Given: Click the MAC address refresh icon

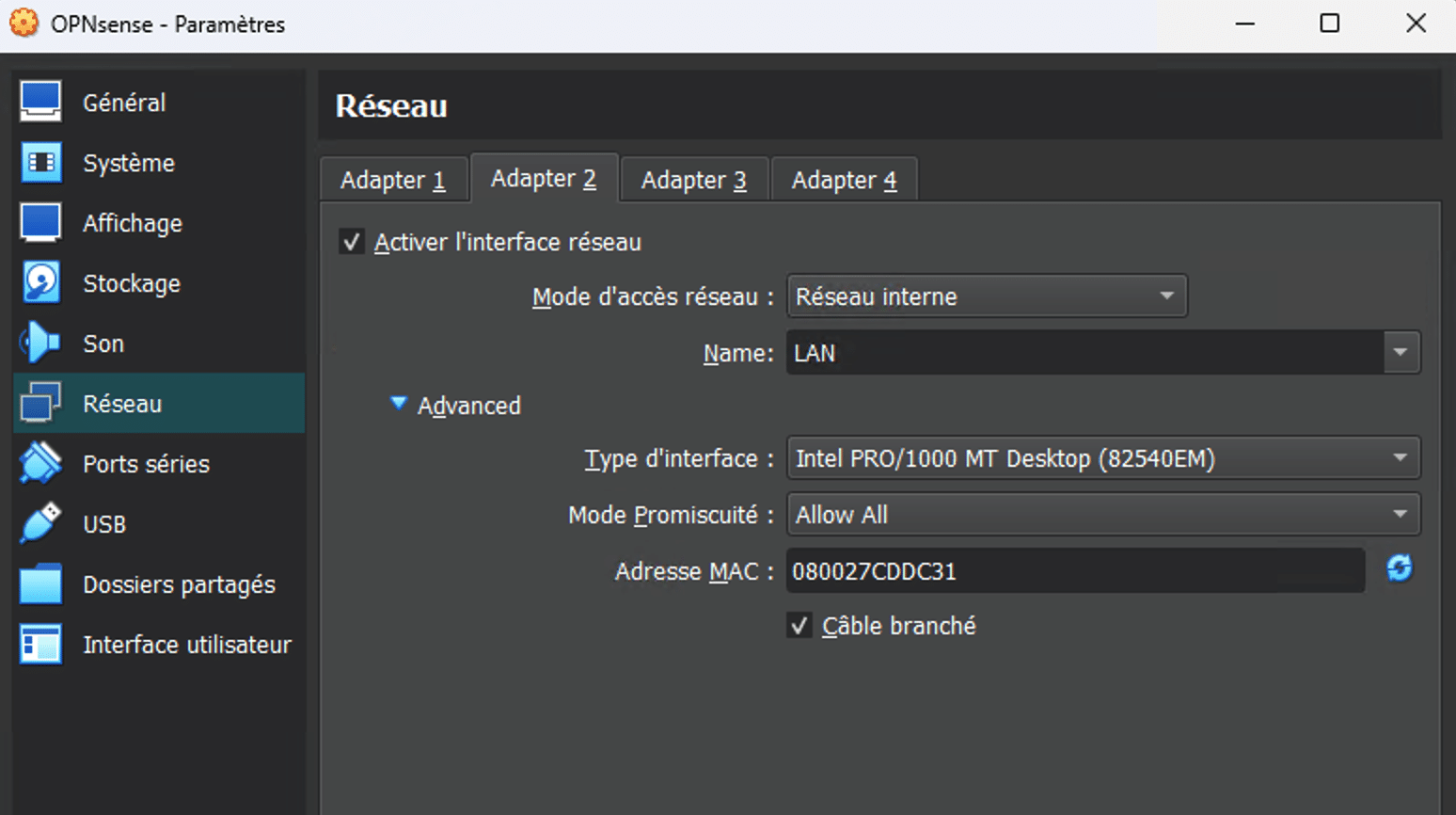Looking at the screenshot, I should pos(1401,569).
